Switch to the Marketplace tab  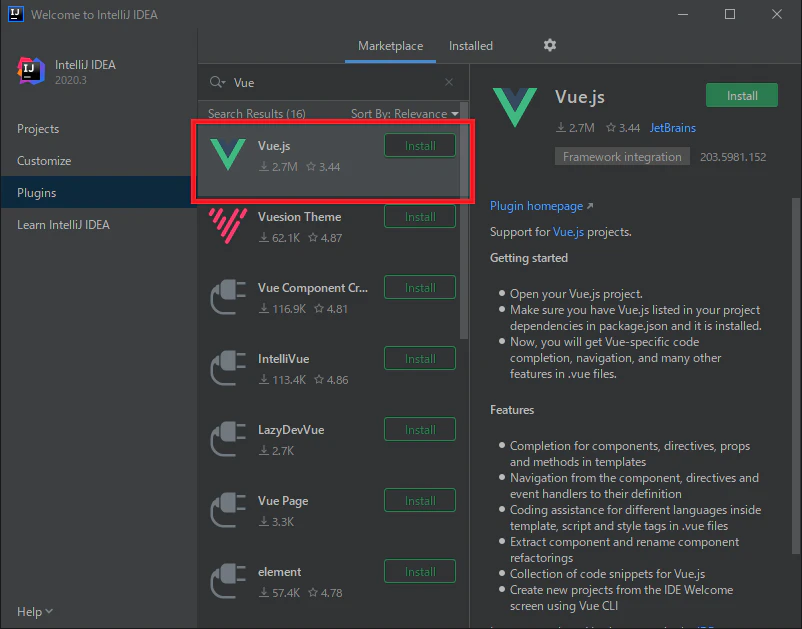[x=390, y=46]
